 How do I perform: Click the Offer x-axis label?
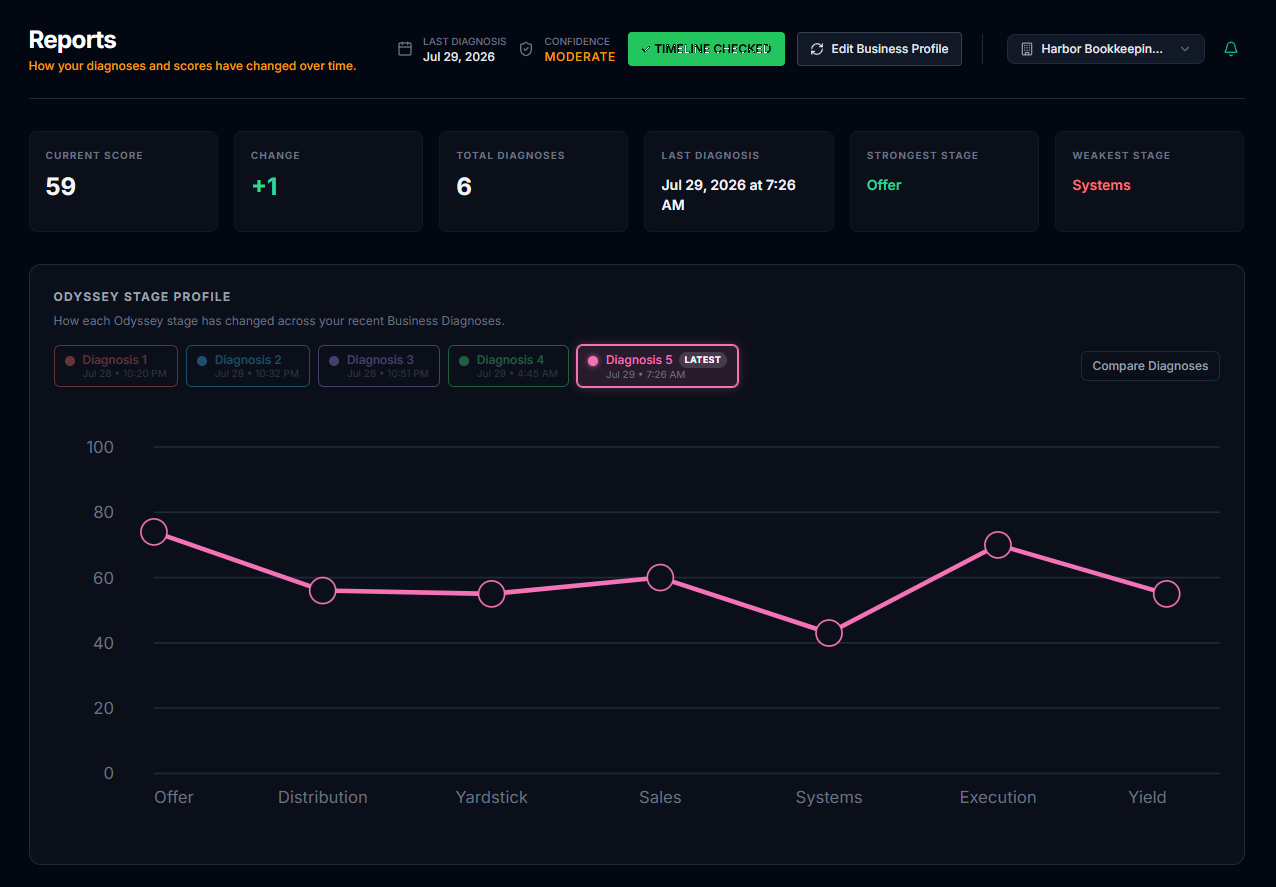click(x=174, y=797)
